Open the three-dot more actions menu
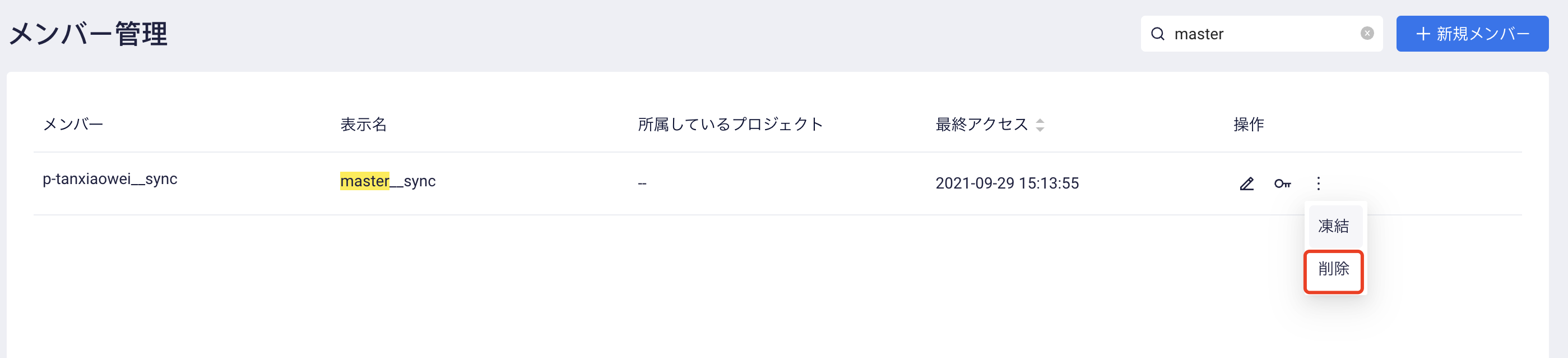The image size is (1568, 358). pyautogui.click(x=1319, y=183)
